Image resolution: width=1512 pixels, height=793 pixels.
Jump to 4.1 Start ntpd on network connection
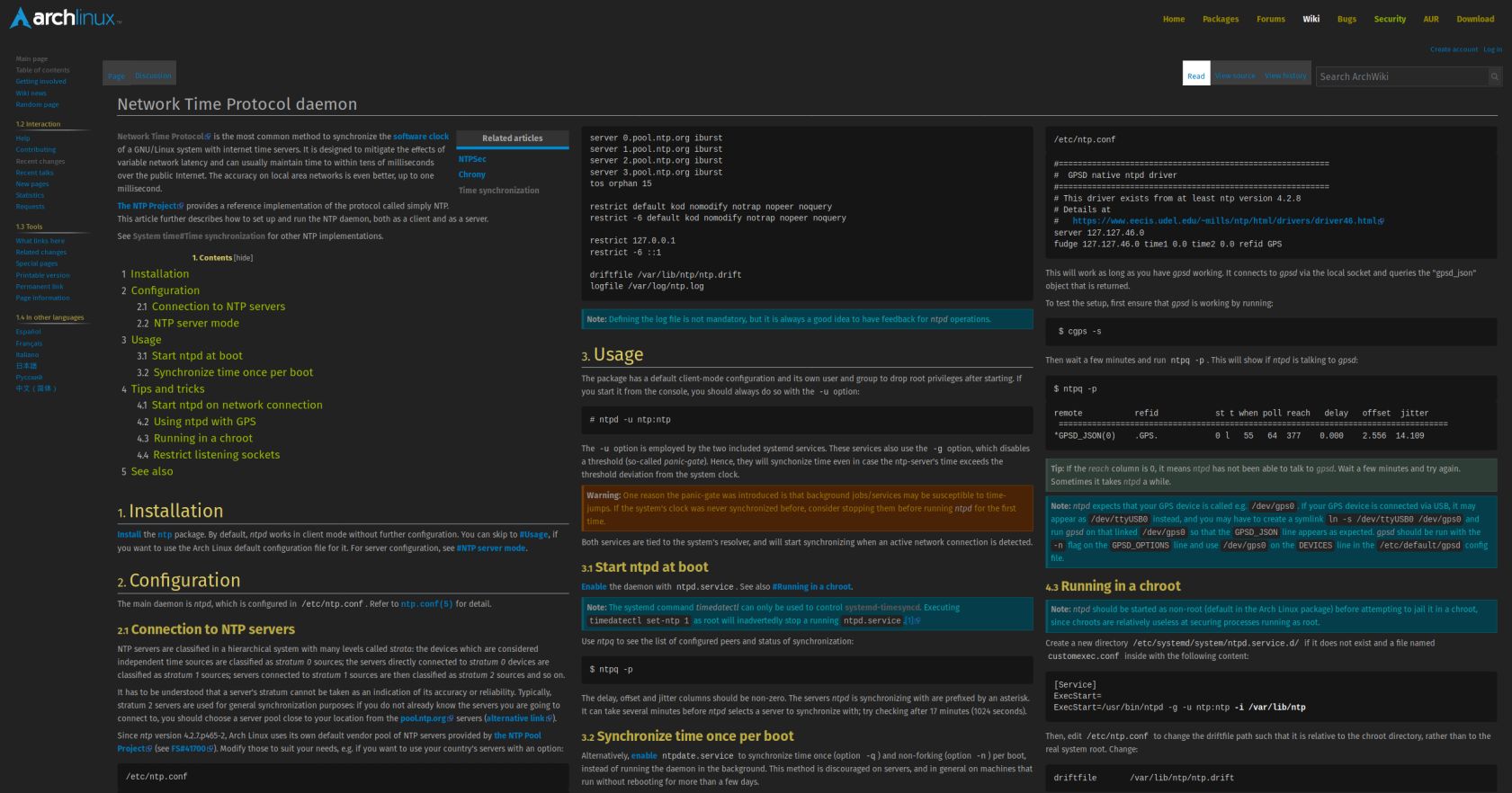pyautogui.click(x=229, y=405)
